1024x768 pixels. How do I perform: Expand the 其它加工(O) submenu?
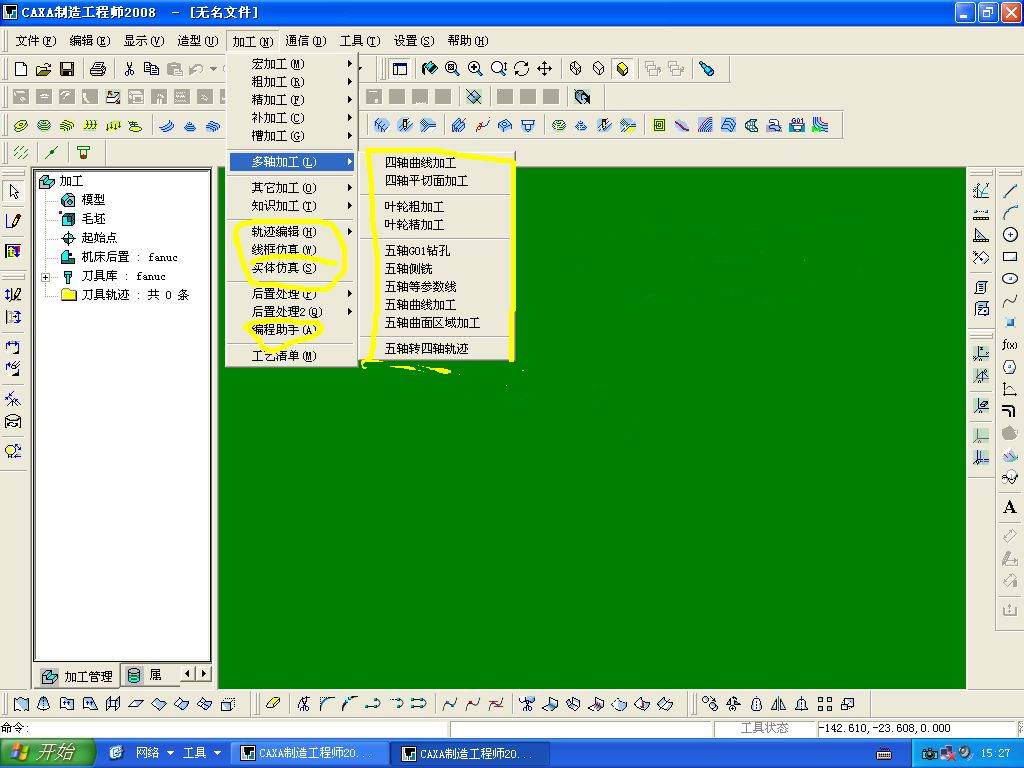tap(291, 188)
